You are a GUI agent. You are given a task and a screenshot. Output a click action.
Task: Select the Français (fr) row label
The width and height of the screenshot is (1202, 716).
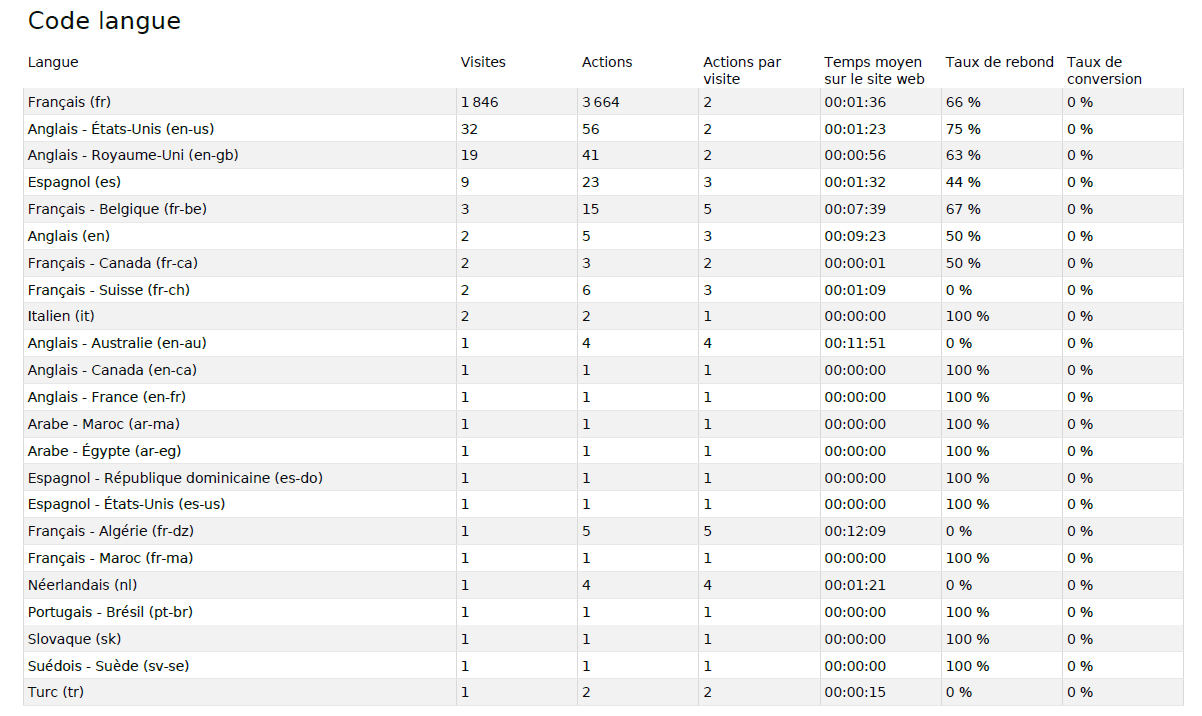click(x=77, y=102)
